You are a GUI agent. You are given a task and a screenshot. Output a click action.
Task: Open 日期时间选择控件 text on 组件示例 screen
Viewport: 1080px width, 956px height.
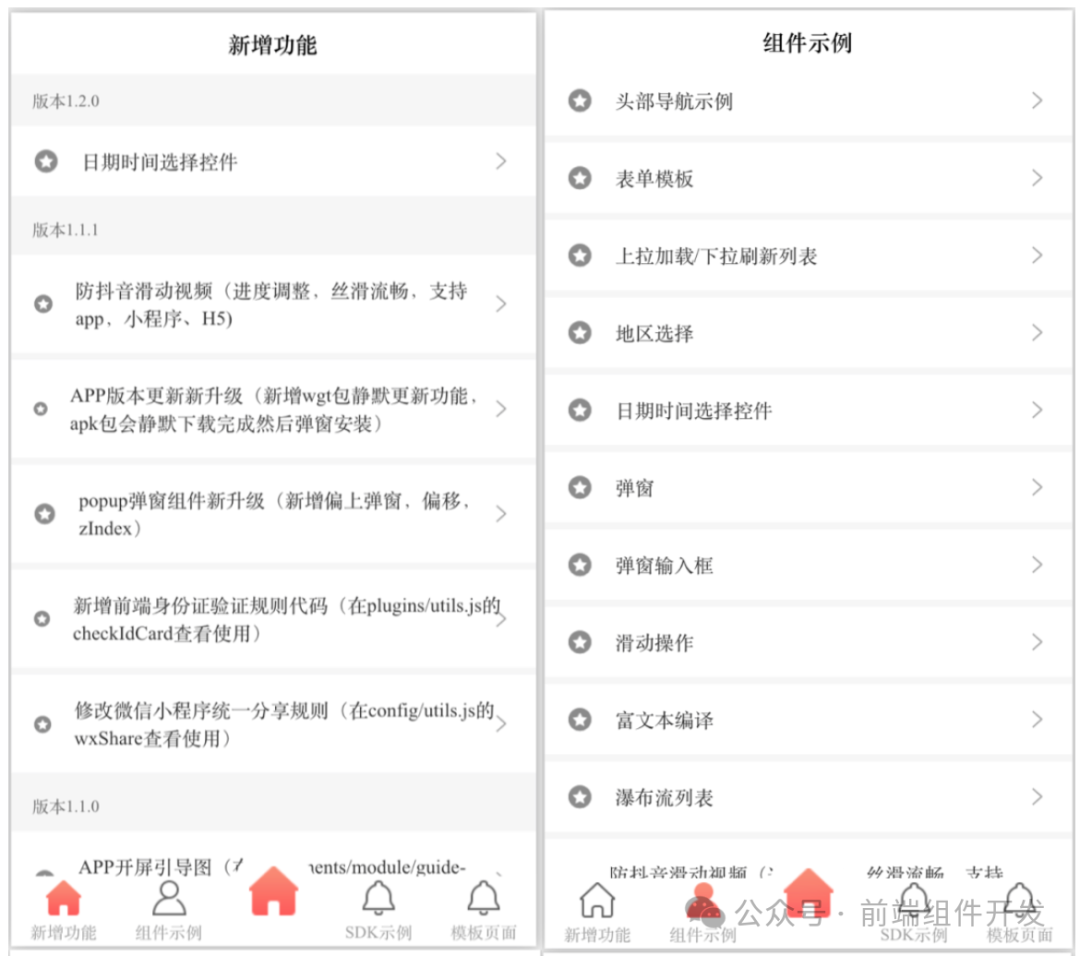694,411
